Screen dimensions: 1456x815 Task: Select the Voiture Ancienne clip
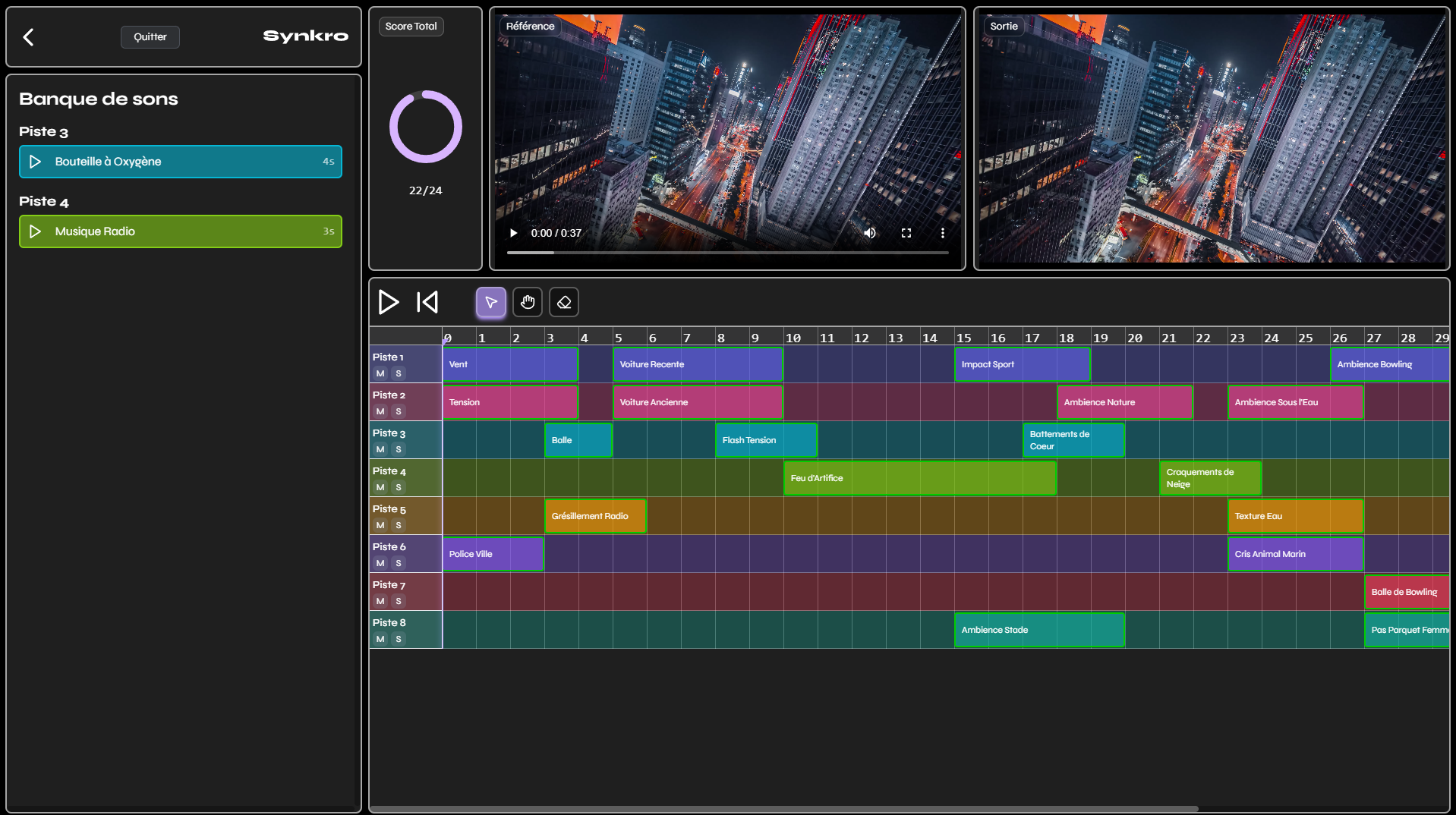[698, 402]
